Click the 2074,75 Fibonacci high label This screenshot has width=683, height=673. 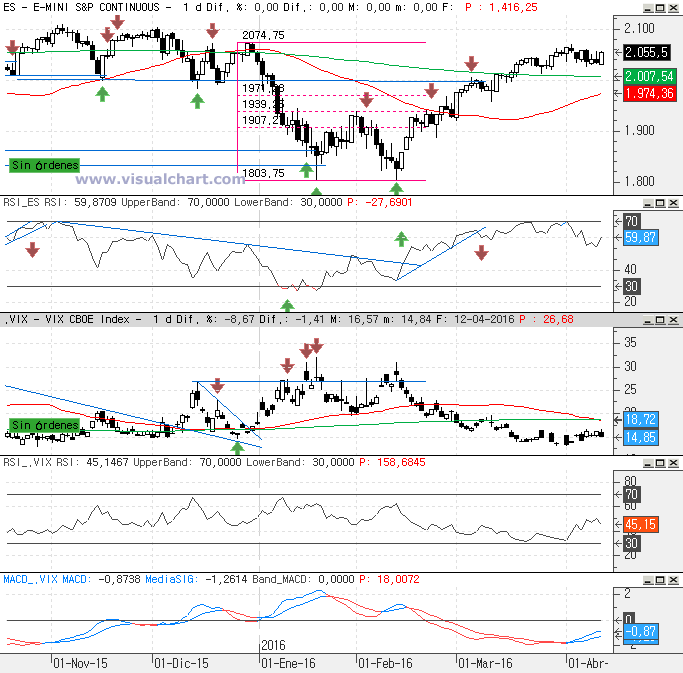(263, 35)
